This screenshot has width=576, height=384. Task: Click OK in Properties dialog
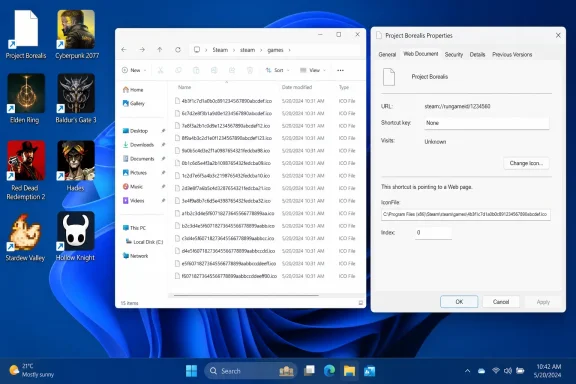pyautogui.click(x=459, y=302)
